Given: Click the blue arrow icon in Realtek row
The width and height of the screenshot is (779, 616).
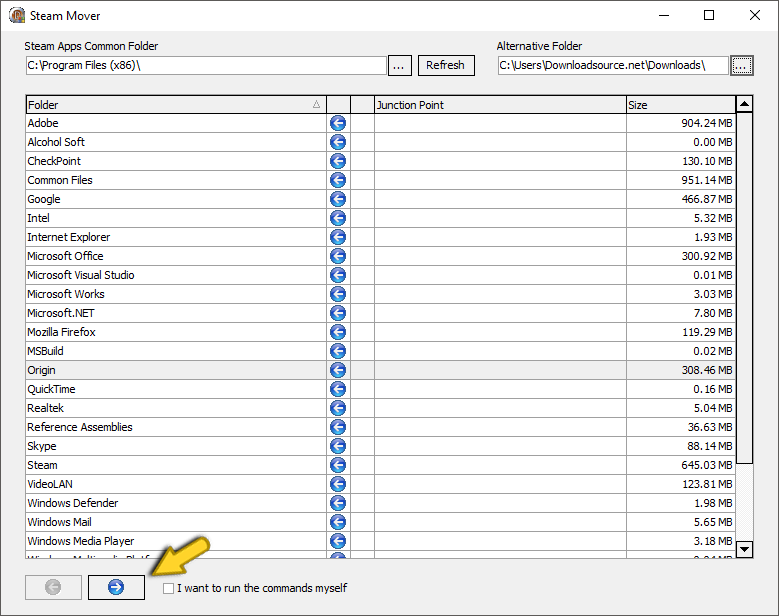Looking at the screenshot, I should (338, 408).
